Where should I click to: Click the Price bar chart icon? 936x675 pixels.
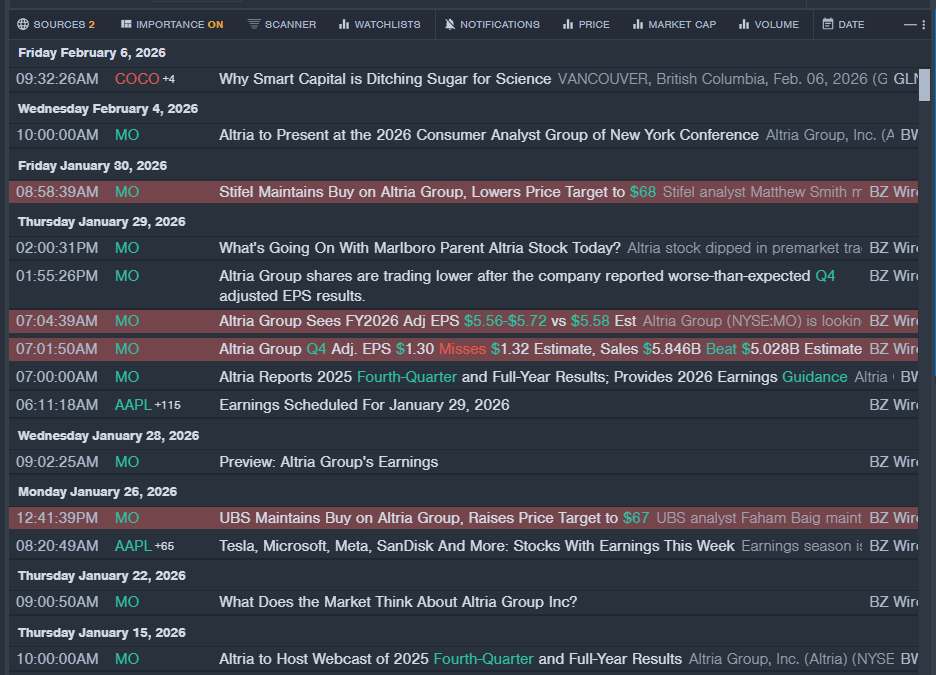[568, 24]
